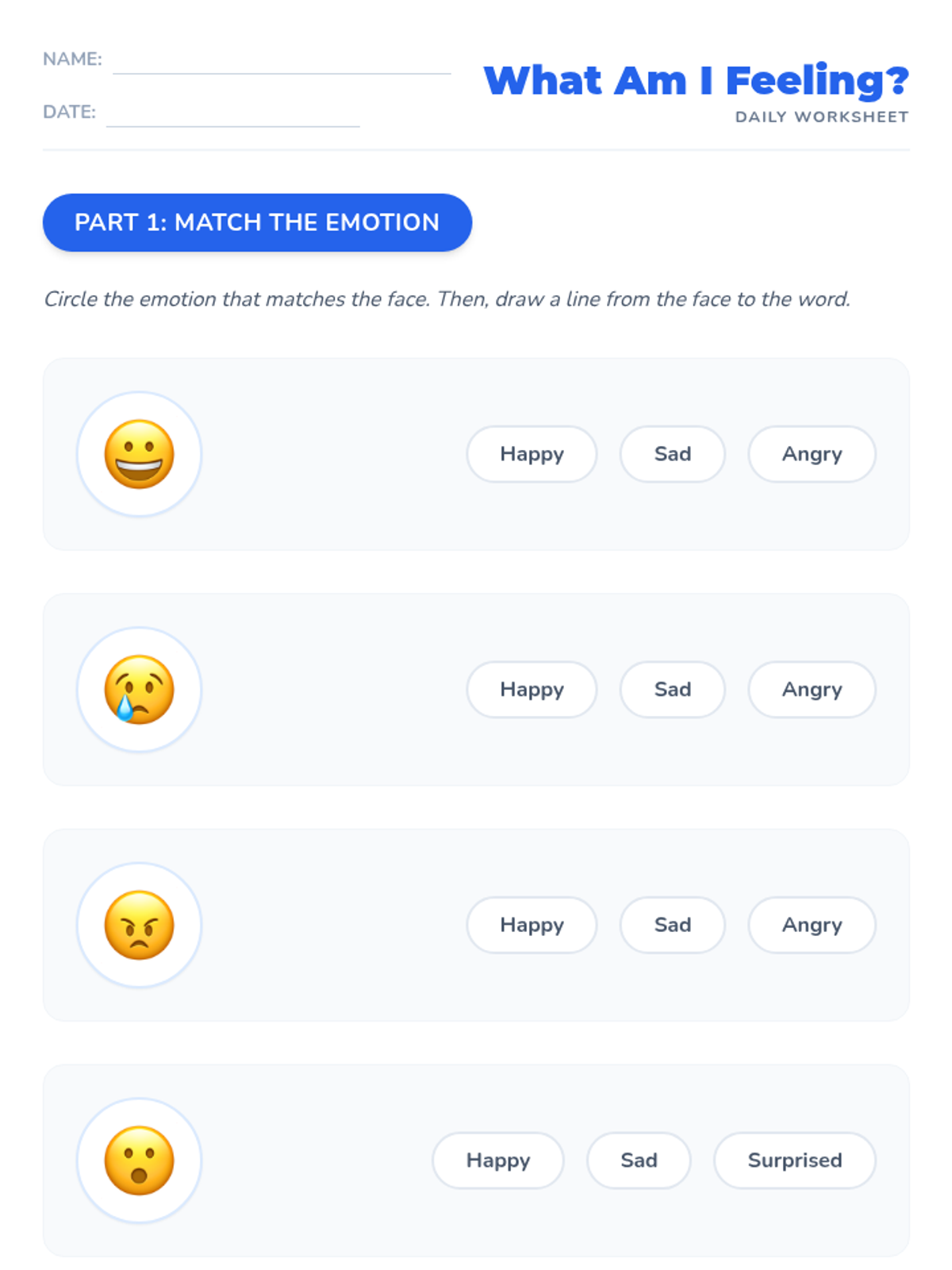Choose Angry next to the crying face
This screenshot has width=952, height=1270.
812,690
